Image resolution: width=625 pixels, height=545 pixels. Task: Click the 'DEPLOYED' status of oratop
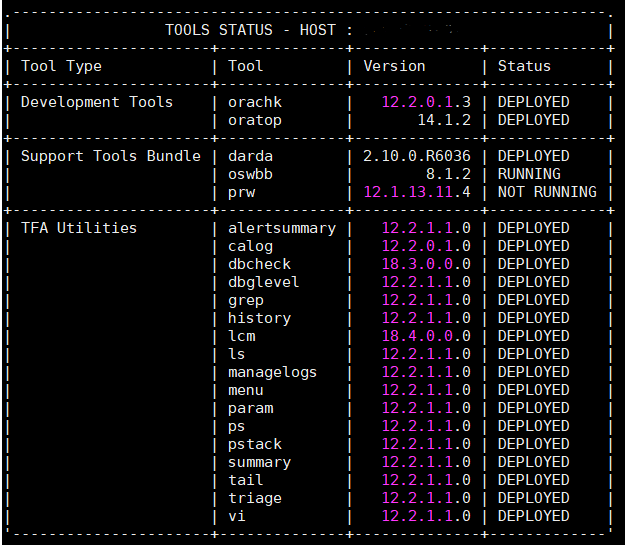[533, 120]
